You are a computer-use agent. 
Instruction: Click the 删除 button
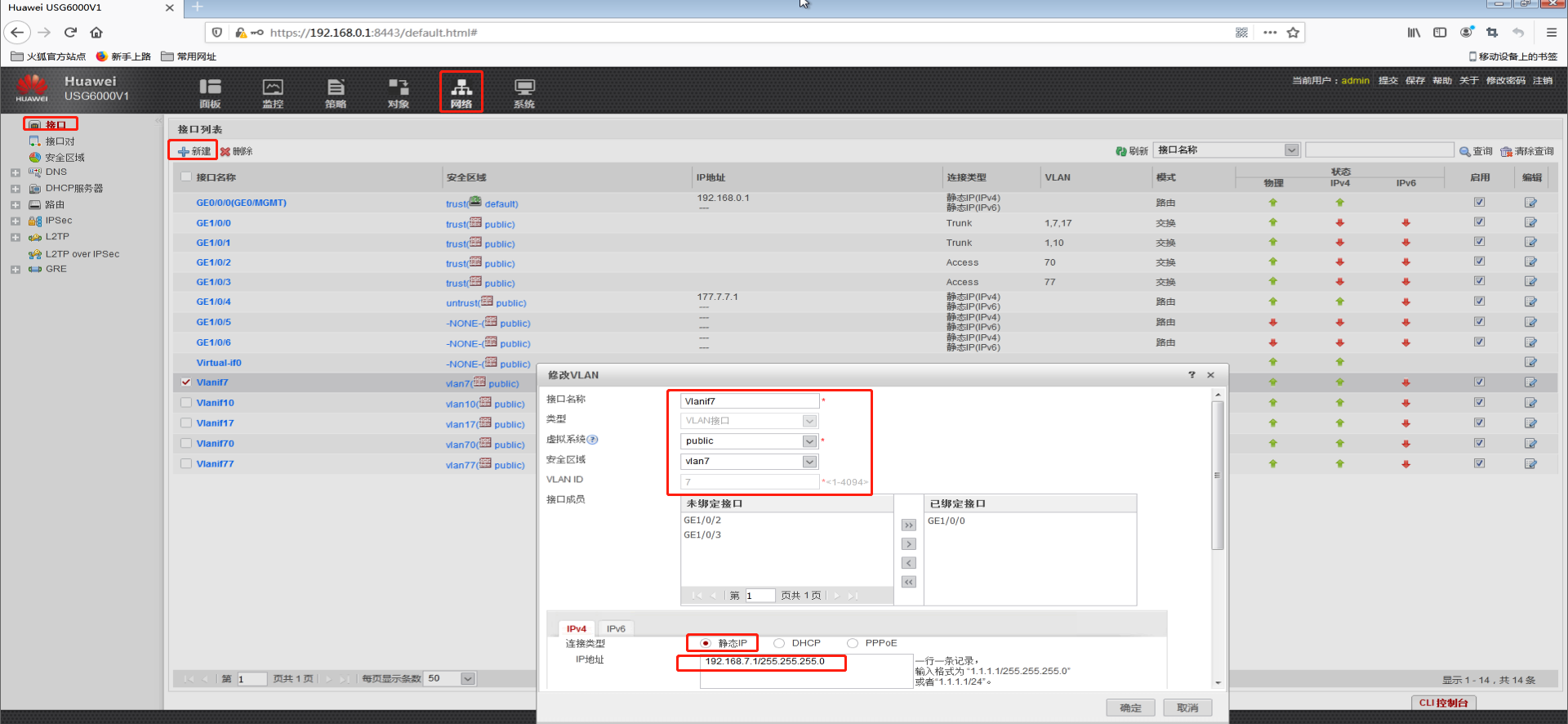(237, 151)
